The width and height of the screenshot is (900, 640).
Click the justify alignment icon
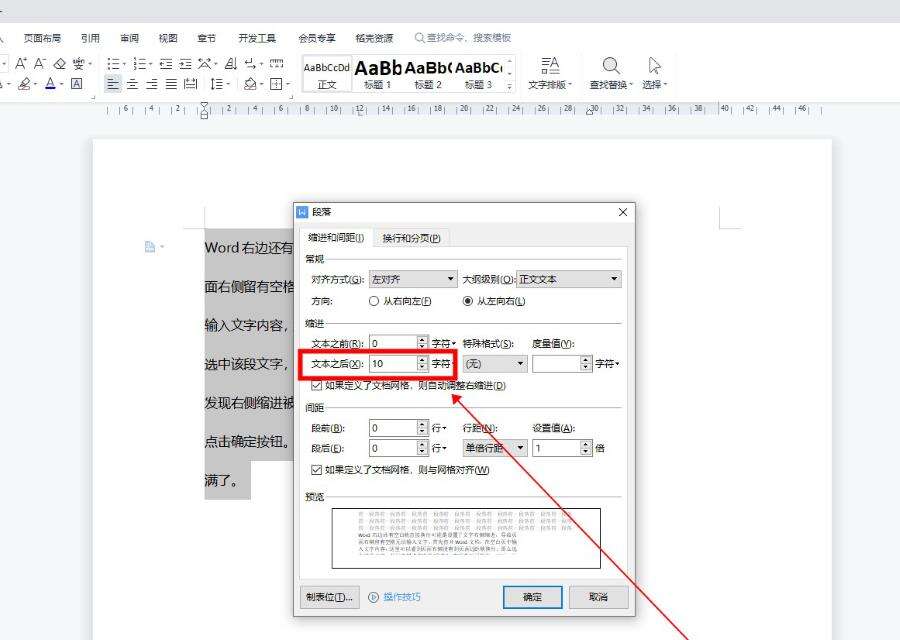[171, 84]
